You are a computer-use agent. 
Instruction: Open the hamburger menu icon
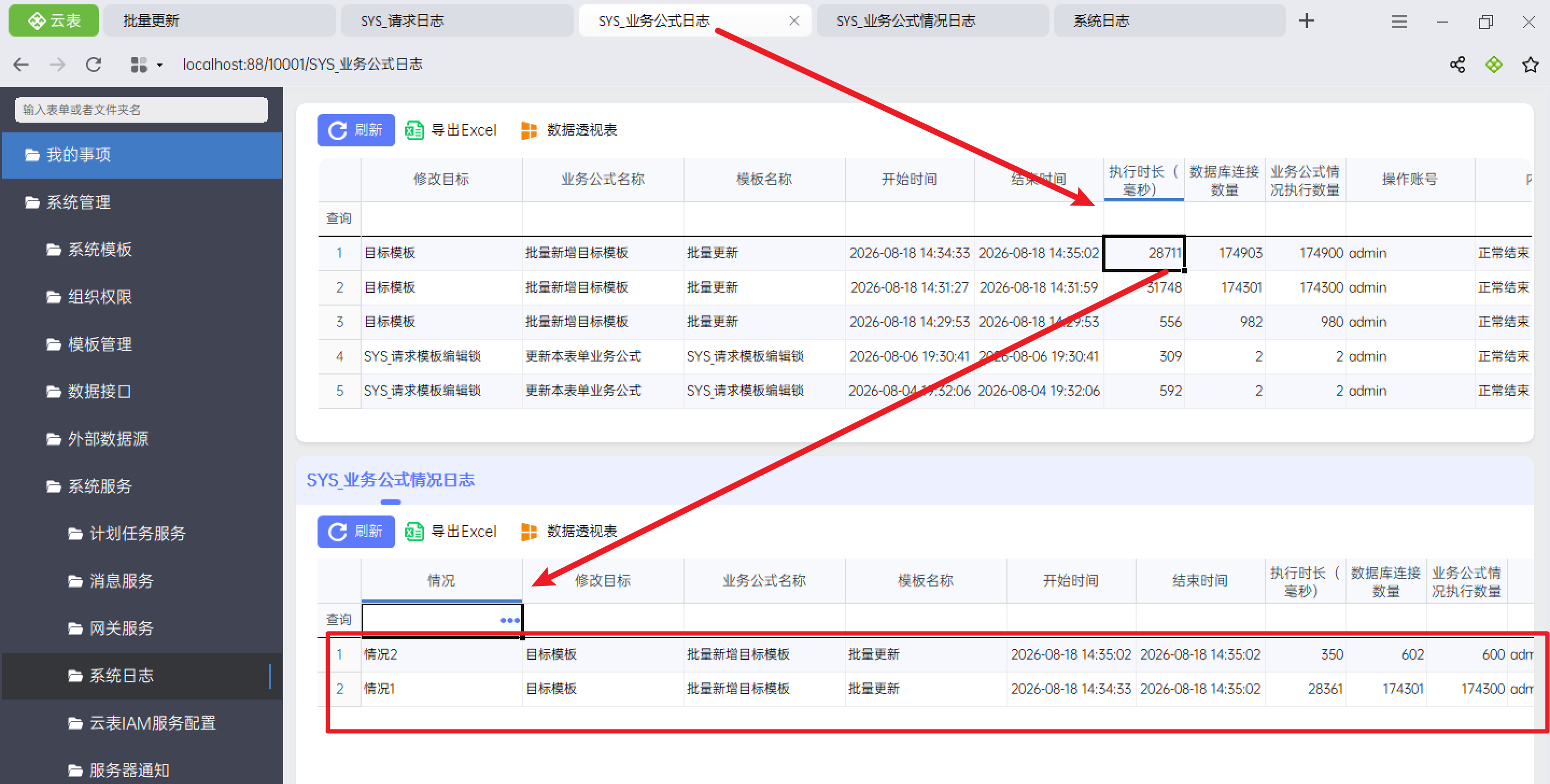1399,22
